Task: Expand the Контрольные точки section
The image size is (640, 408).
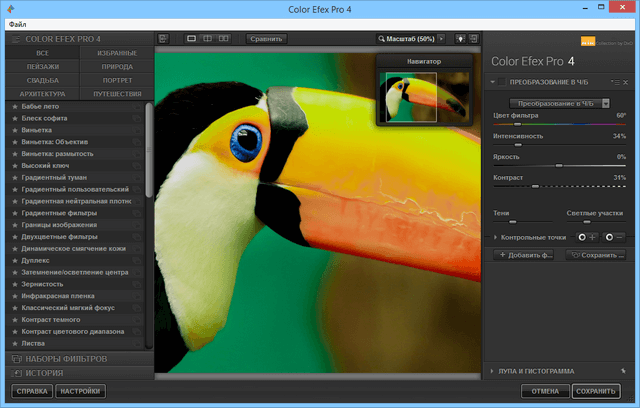Action: 497,237
